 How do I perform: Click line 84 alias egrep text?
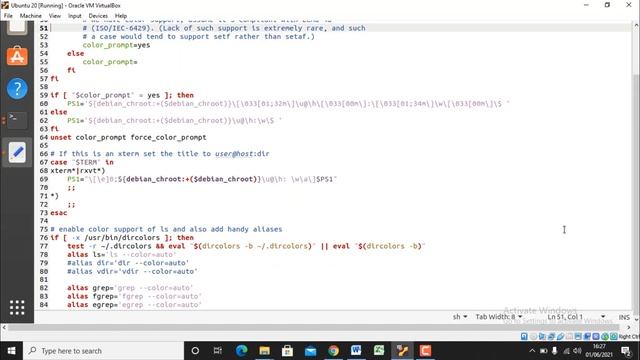pyautogui.click(x=134, y=304)
